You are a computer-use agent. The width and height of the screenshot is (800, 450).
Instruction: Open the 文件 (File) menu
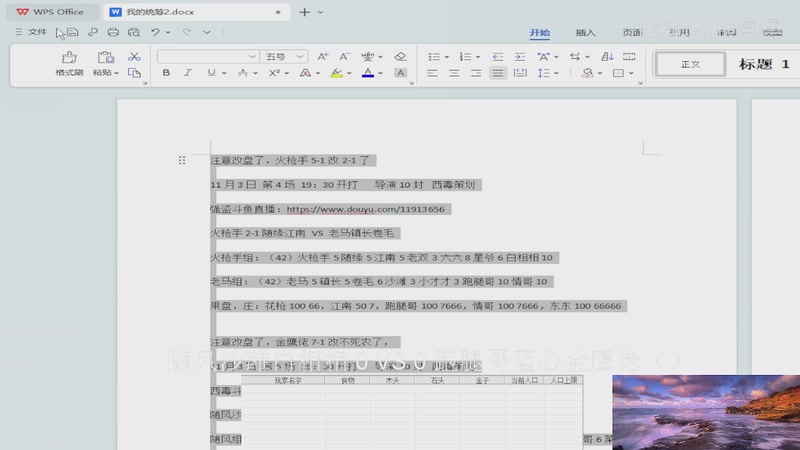click(31, 32)
